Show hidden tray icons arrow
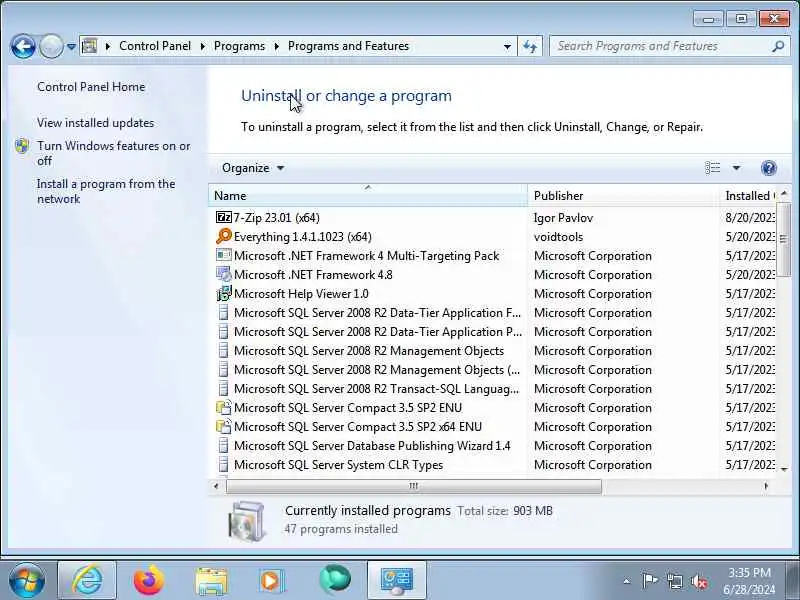This screenshot has width=800, height=600. point(627,581)
